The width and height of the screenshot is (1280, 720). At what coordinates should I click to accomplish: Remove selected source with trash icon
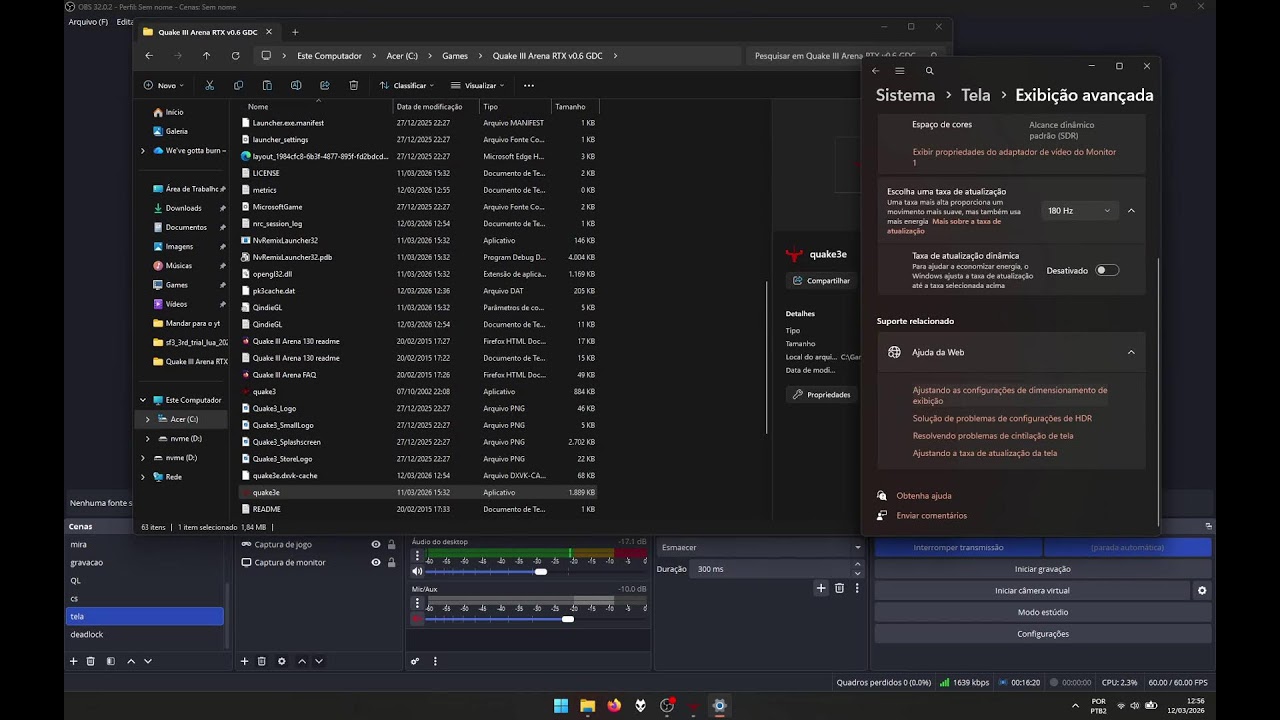(262, 661)
